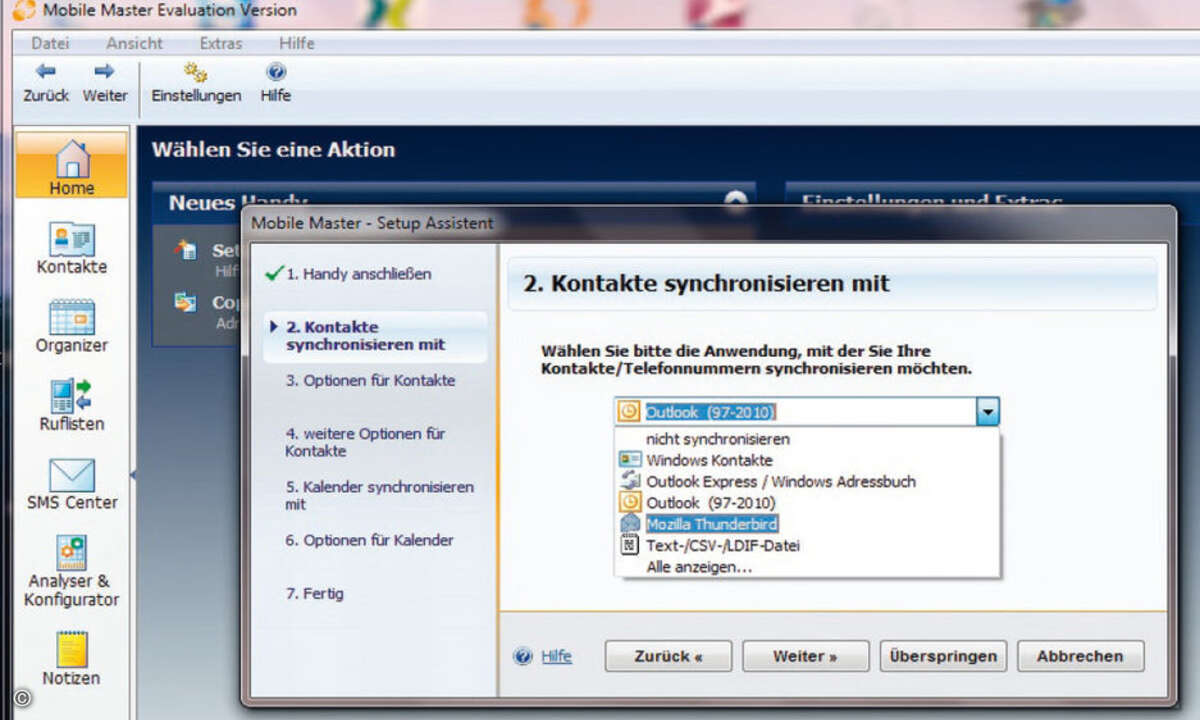Go forward with the Weiter toolbar arrow
This screenshot has width=1200, height=720.
click(104, 72)
